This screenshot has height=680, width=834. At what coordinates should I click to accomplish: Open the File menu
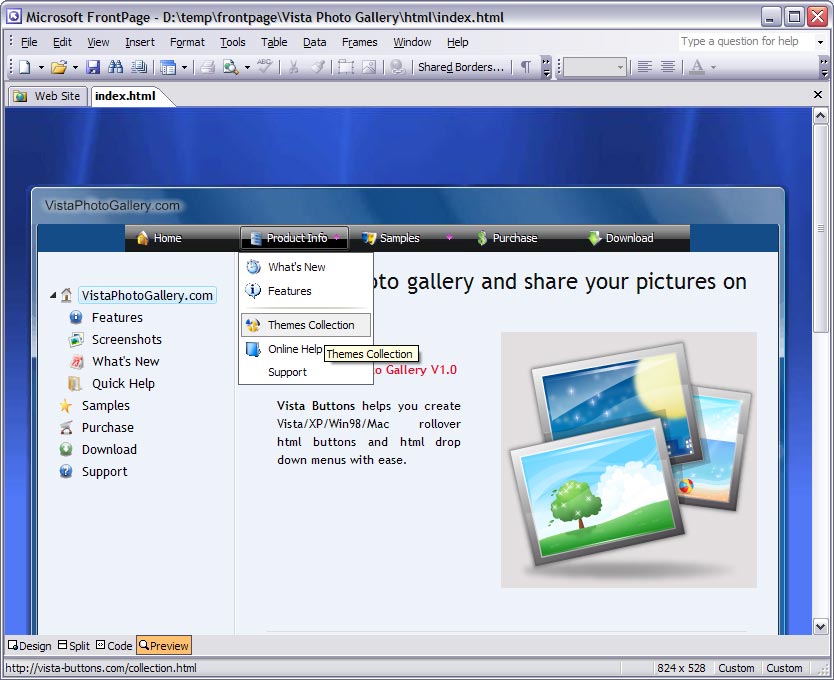click(29, 42)
